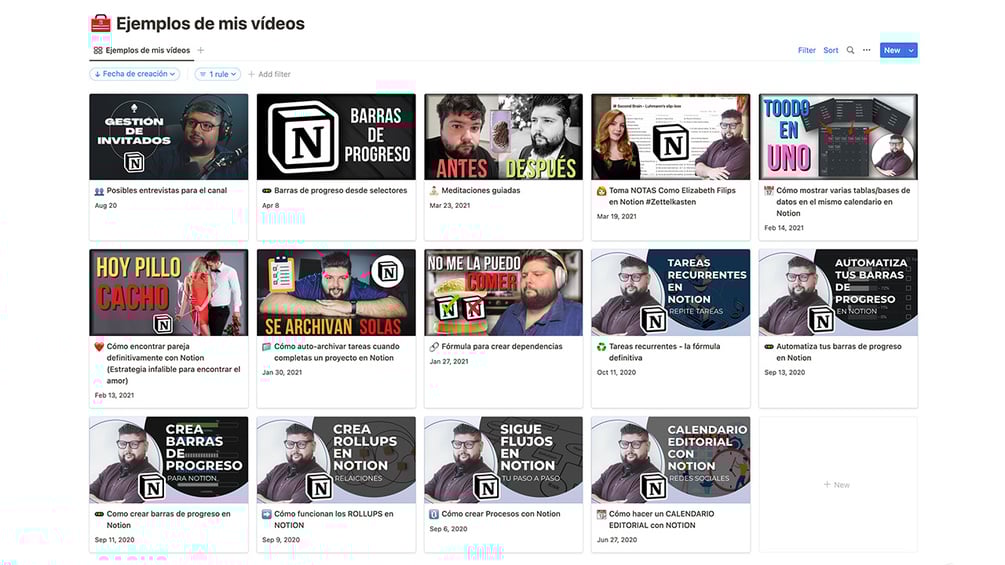Viewport: 1005px width, 565px height.
Task: Click icon beside Como crear barras de progreso
Action: pyautogui.click(x=99, y=514)
